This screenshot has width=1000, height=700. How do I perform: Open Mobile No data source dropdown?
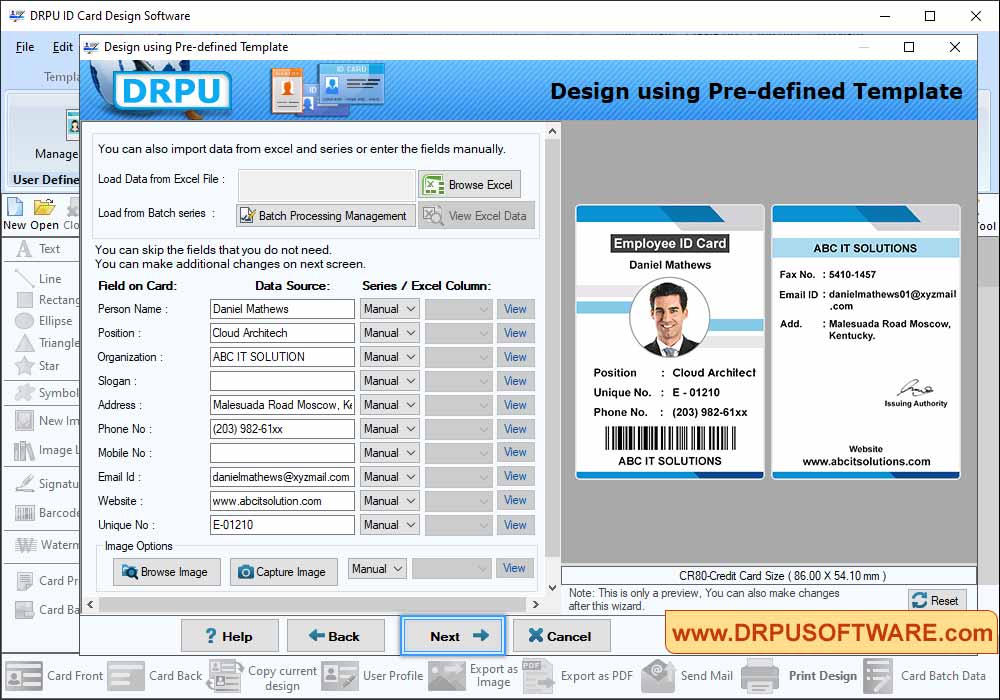pos(389,453)
